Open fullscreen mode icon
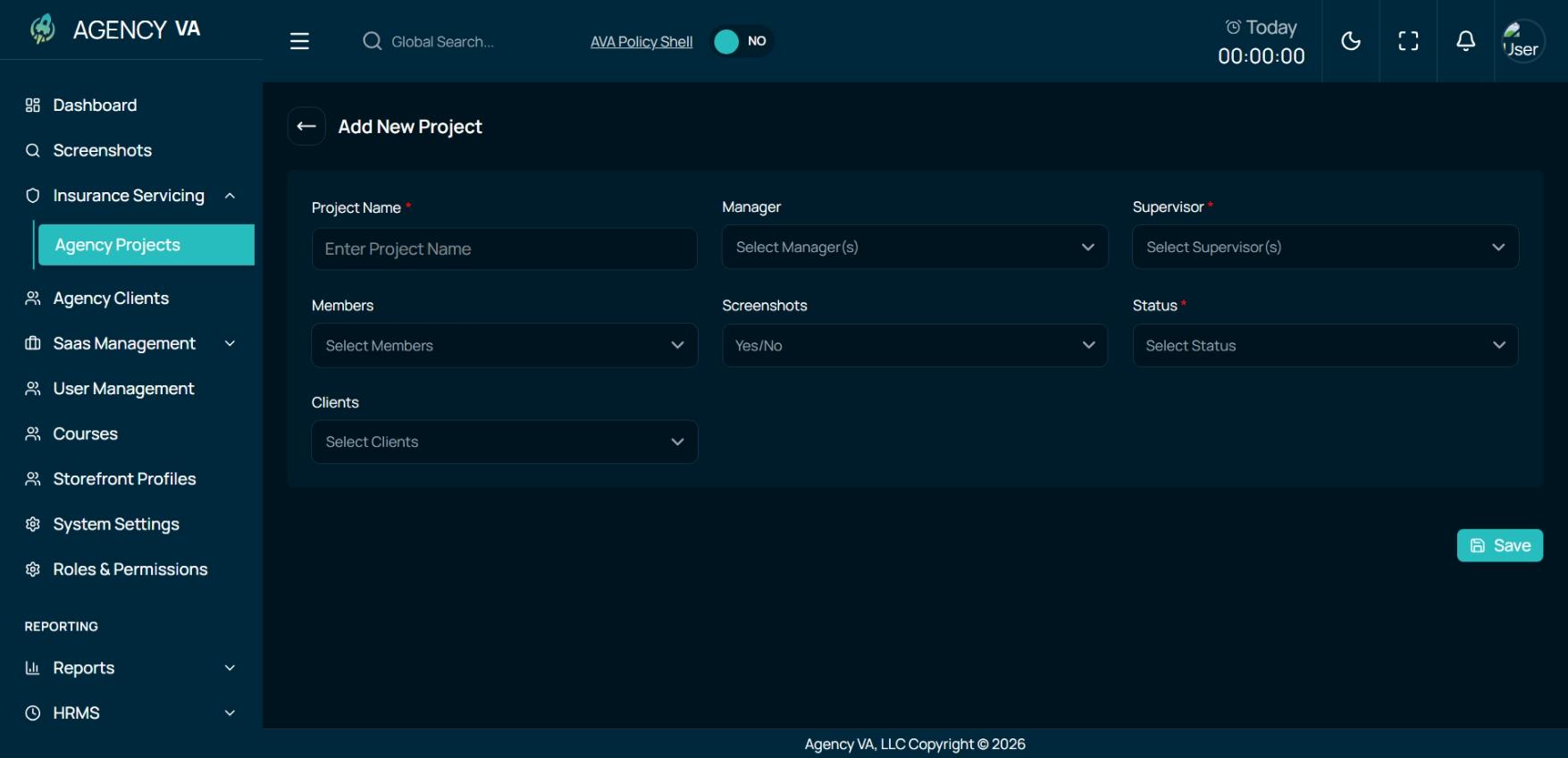1568x758 pixels. coord(1408,41)
